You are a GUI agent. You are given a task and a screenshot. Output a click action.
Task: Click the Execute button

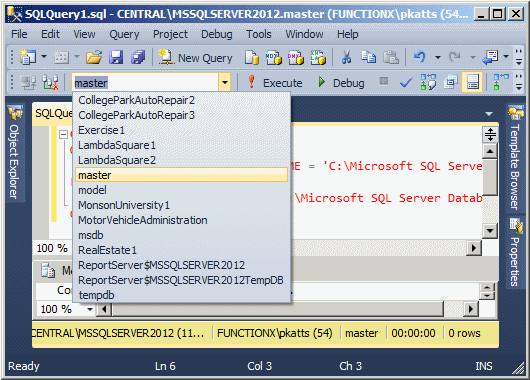275,83
